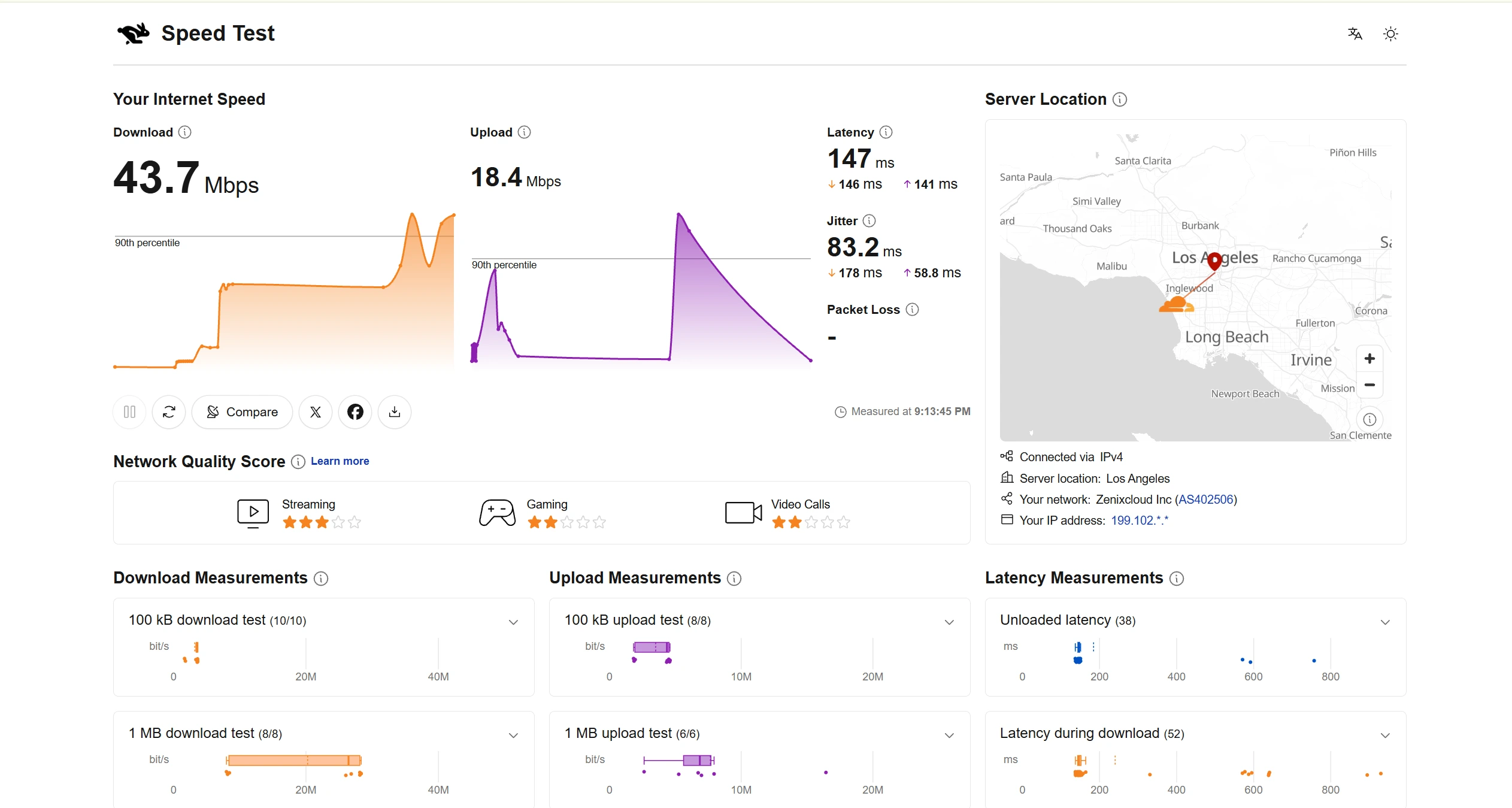1512x808 pixels.
Task: Expand Latency during download section
Action: click(x=1385, y=736)
